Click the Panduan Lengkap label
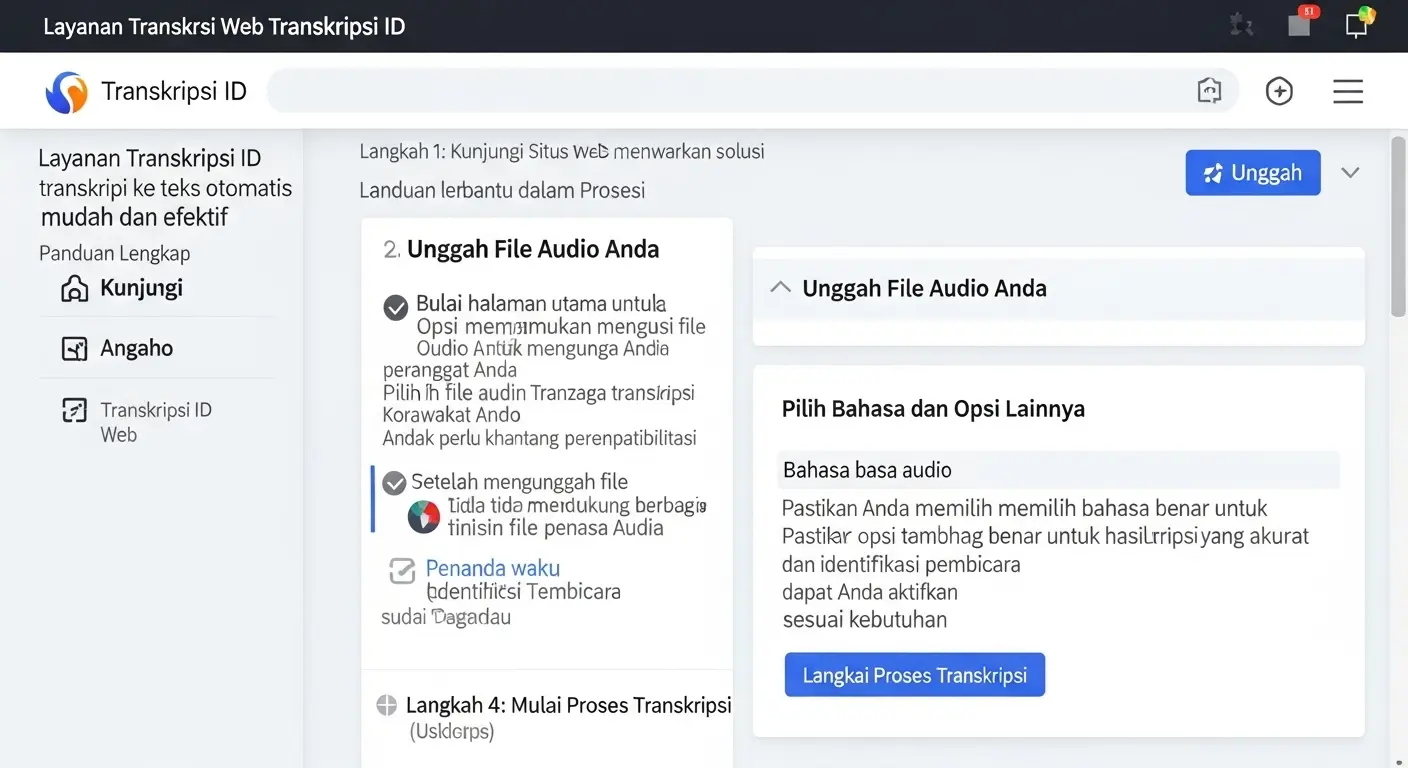1408x768 pixels. [x=114, y=253]
